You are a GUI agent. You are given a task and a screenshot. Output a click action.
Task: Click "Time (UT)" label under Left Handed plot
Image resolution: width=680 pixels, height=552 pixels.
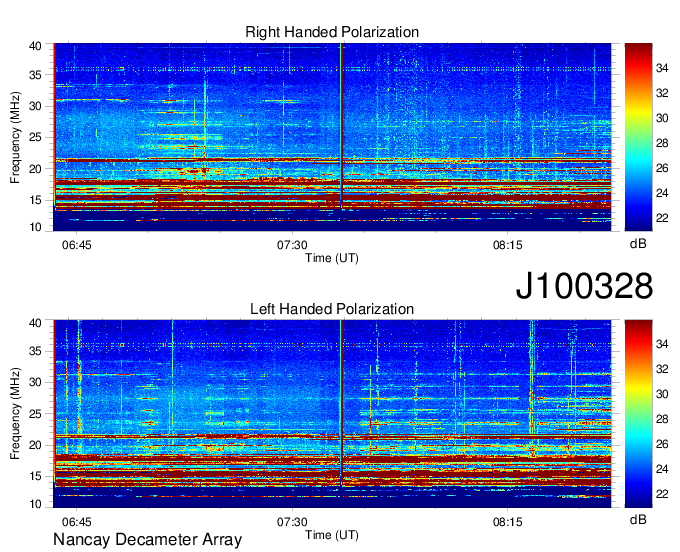click(332, 535)
